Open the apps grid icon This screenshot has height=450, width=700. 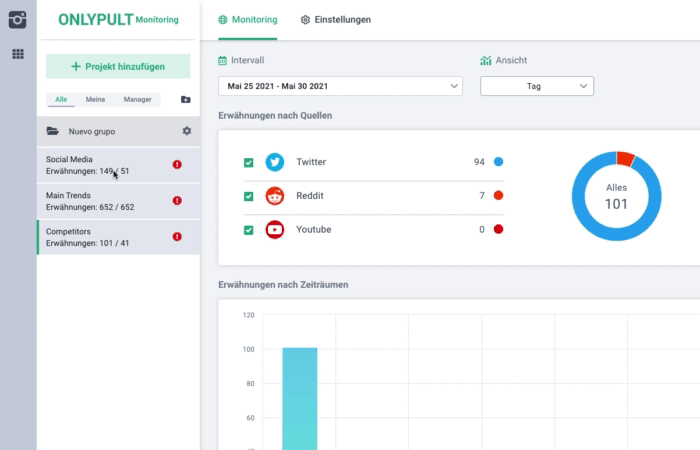[x=18, y=54]
